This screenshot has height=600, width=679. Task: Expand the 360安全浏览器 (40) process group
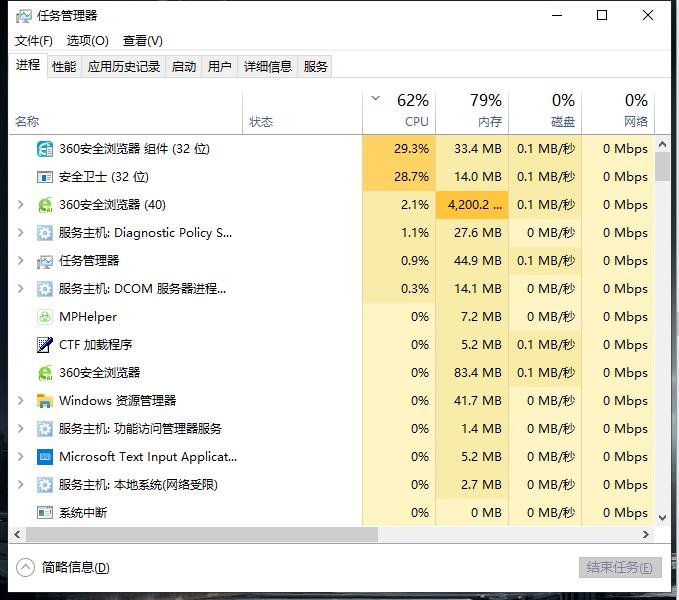pyautogui.click(x=20, y=205)
